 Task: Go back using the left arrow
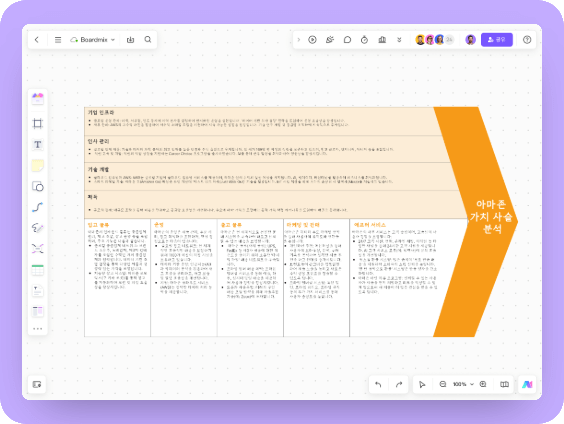[37, 40]
